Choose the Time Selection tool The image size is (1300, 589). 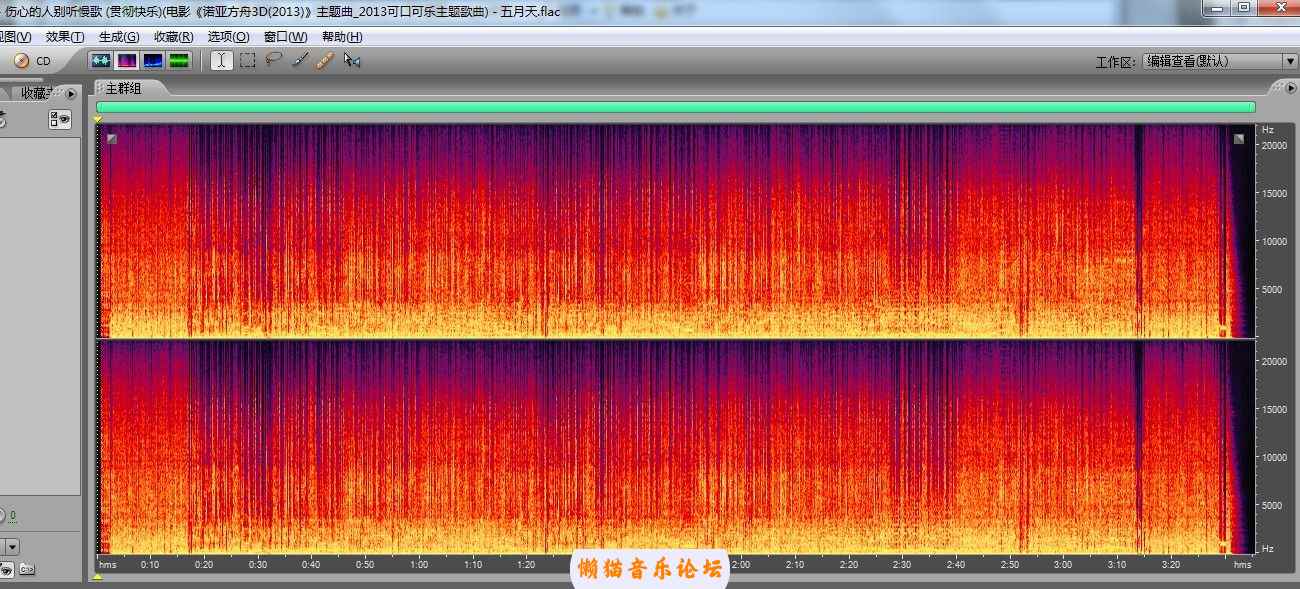pyautogui.click(x=222, y=60)
